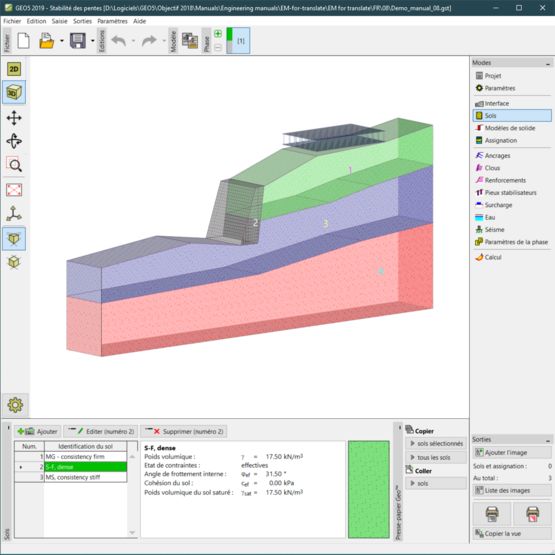Copy tous les sols to clipboard
The height and width of the screenshot is (555, 555).
(436, 457)
